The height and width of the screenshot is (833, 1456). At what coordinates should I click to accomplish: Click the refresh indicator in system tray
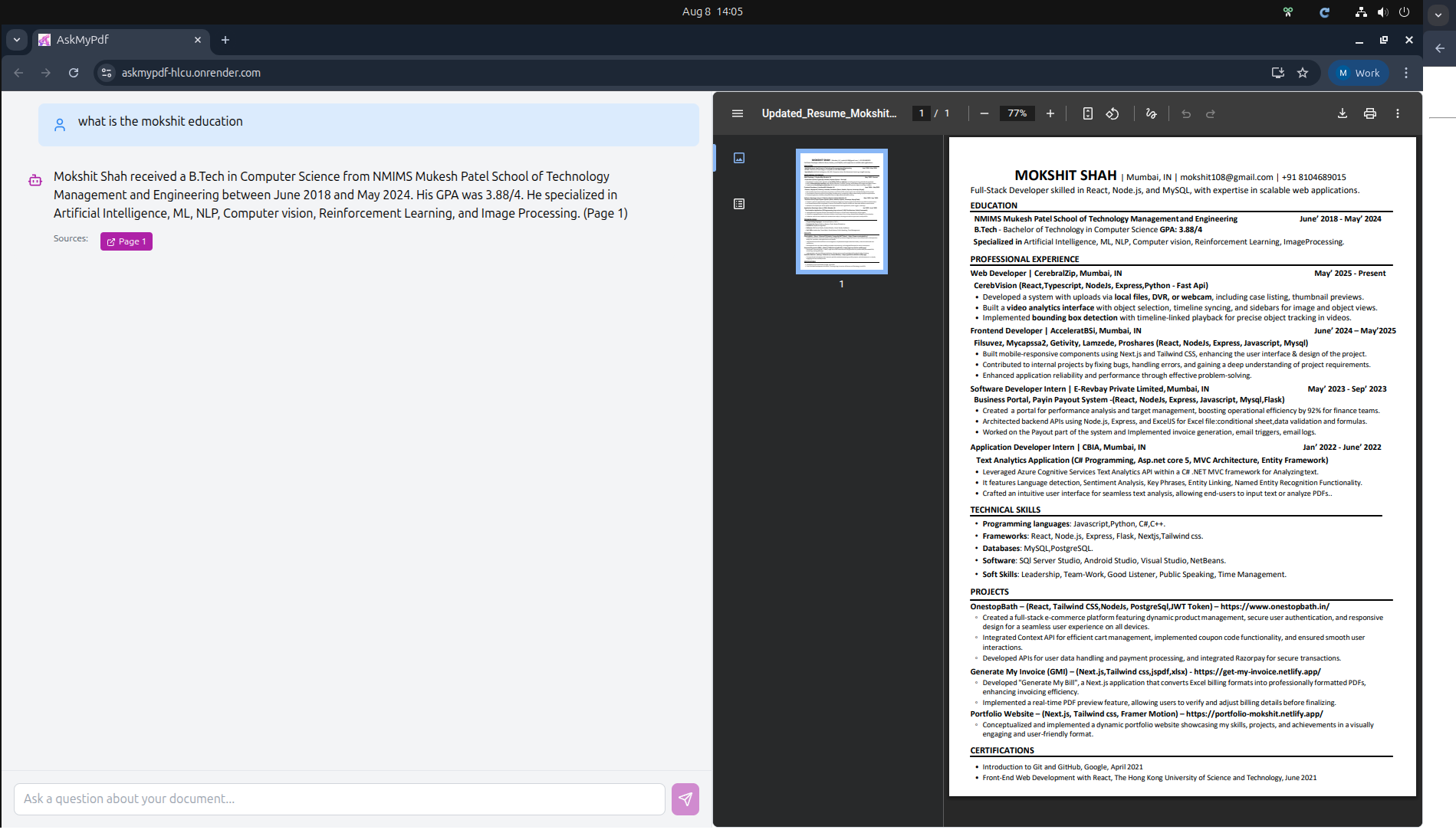[1324, 11]
